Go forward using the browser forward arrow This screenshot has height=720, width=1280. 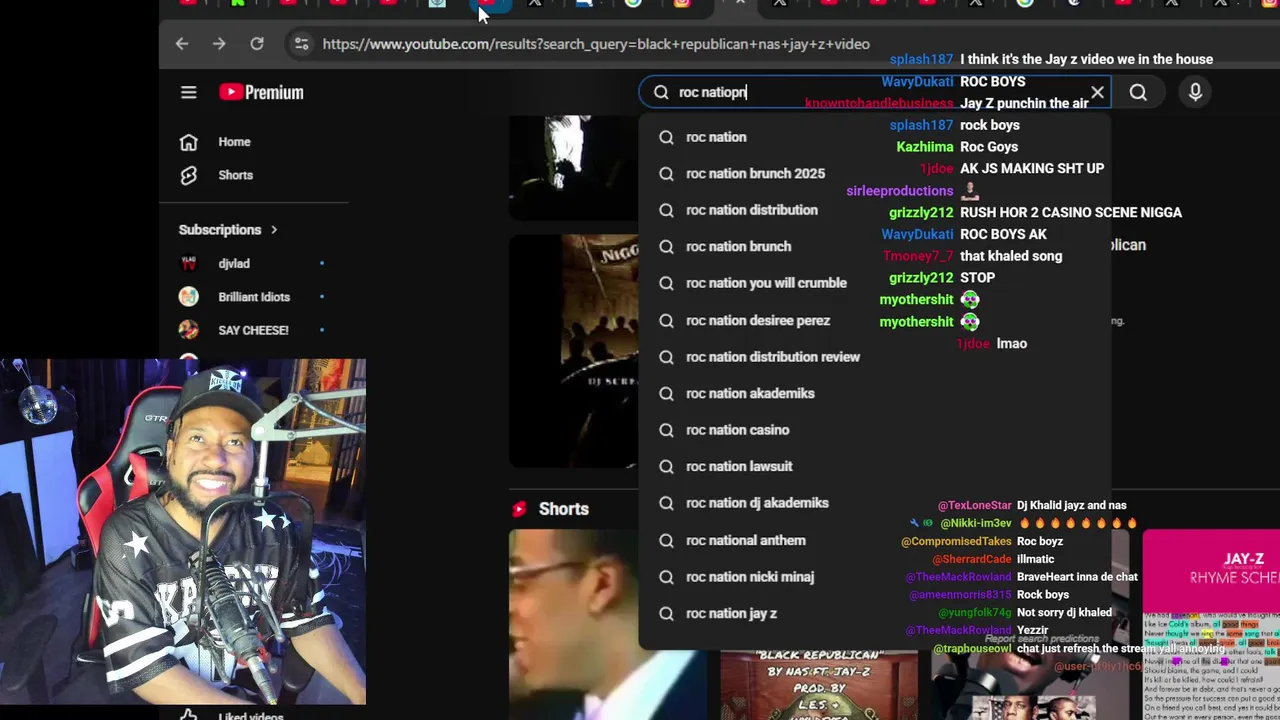point(219,44)
